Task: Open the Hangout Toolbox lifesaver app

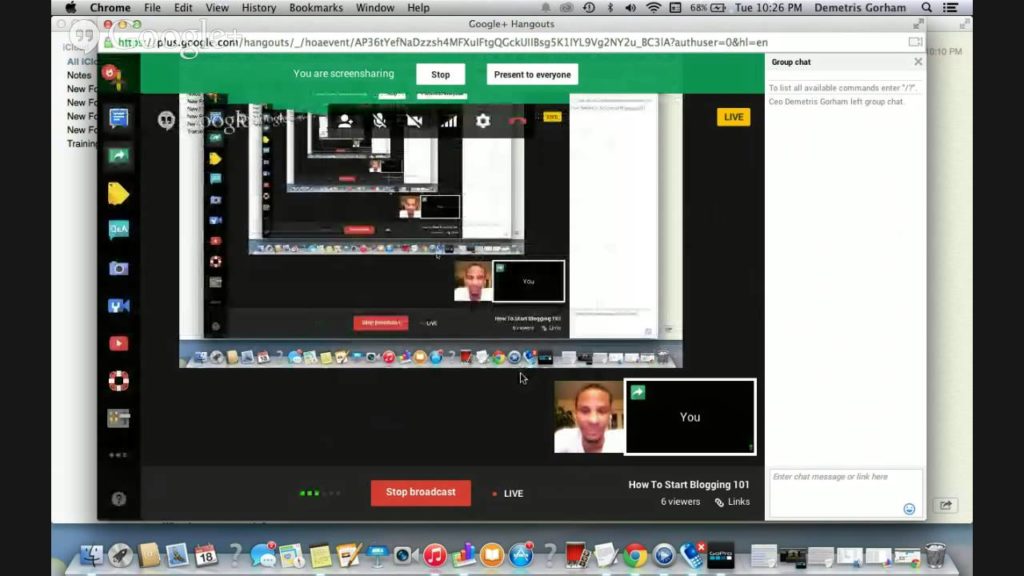Action: click(118, 381)
